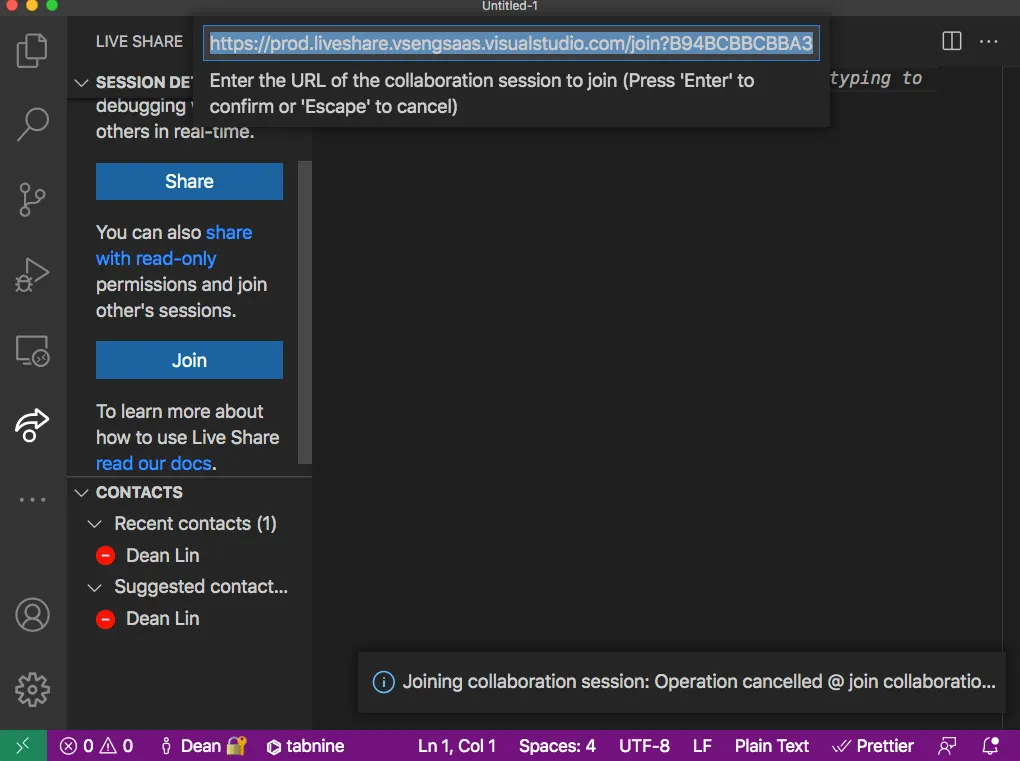Change file encoding via UTF-8

[x=644, y=746]
